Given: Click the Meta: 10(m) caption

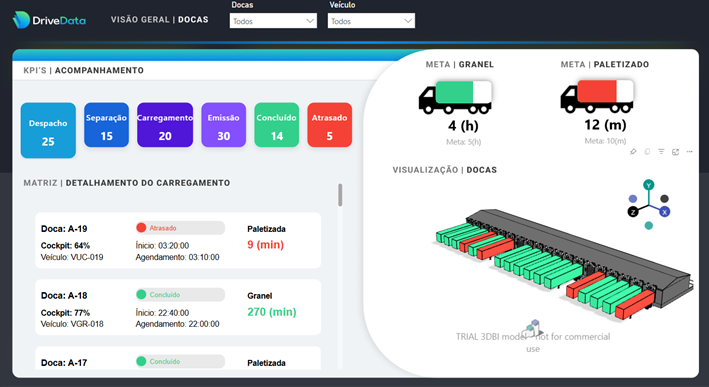Looking at the screenshot, I should pyautogui.click(x=605, y=141).
